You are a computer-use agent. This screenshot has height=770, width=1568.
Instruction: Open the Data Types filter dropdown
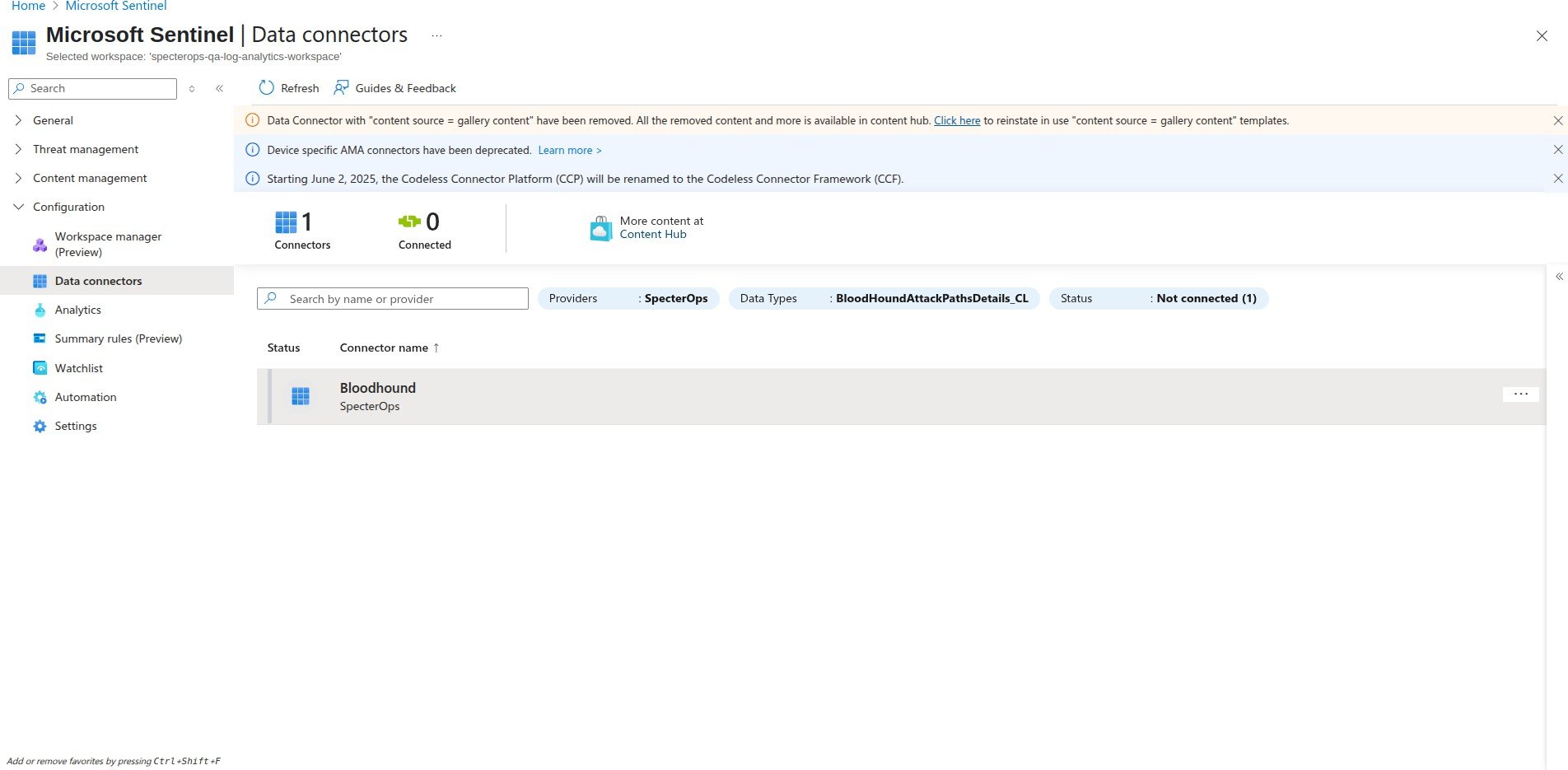[884, 298]
